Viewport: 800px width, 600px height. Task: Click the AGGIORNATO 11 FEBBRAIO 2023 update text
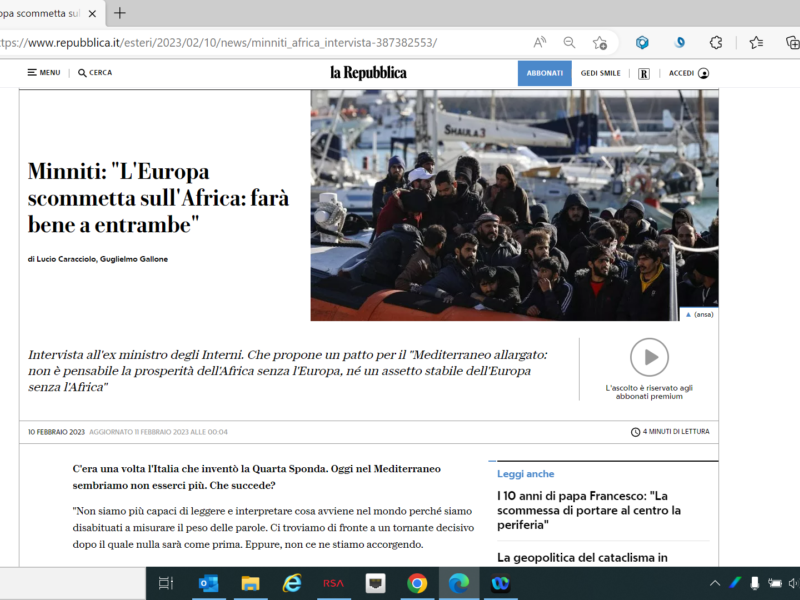pyautogui.click(x=159, y=432)
